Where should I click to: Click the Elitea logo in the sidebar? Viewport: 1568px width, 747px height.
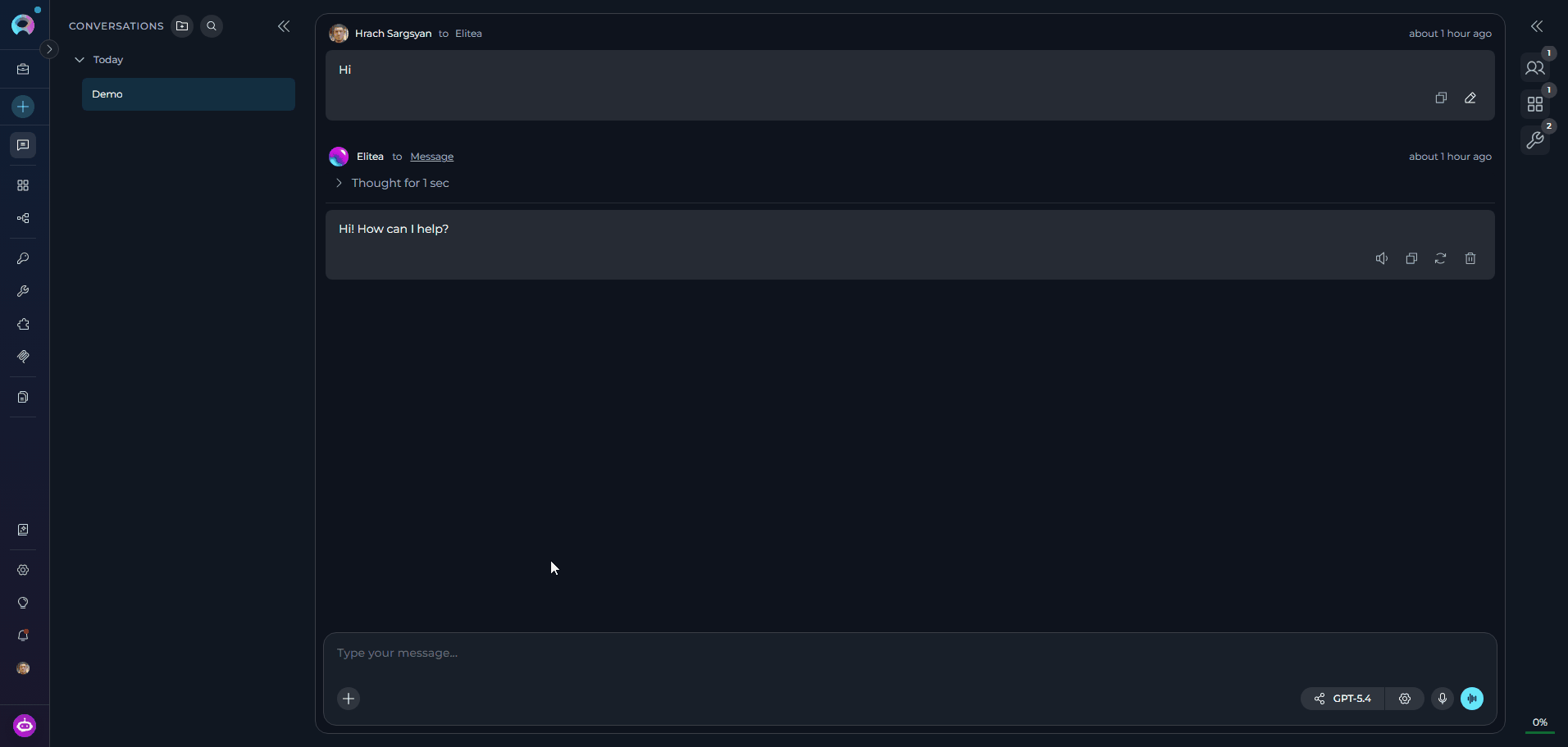(24, 24)
